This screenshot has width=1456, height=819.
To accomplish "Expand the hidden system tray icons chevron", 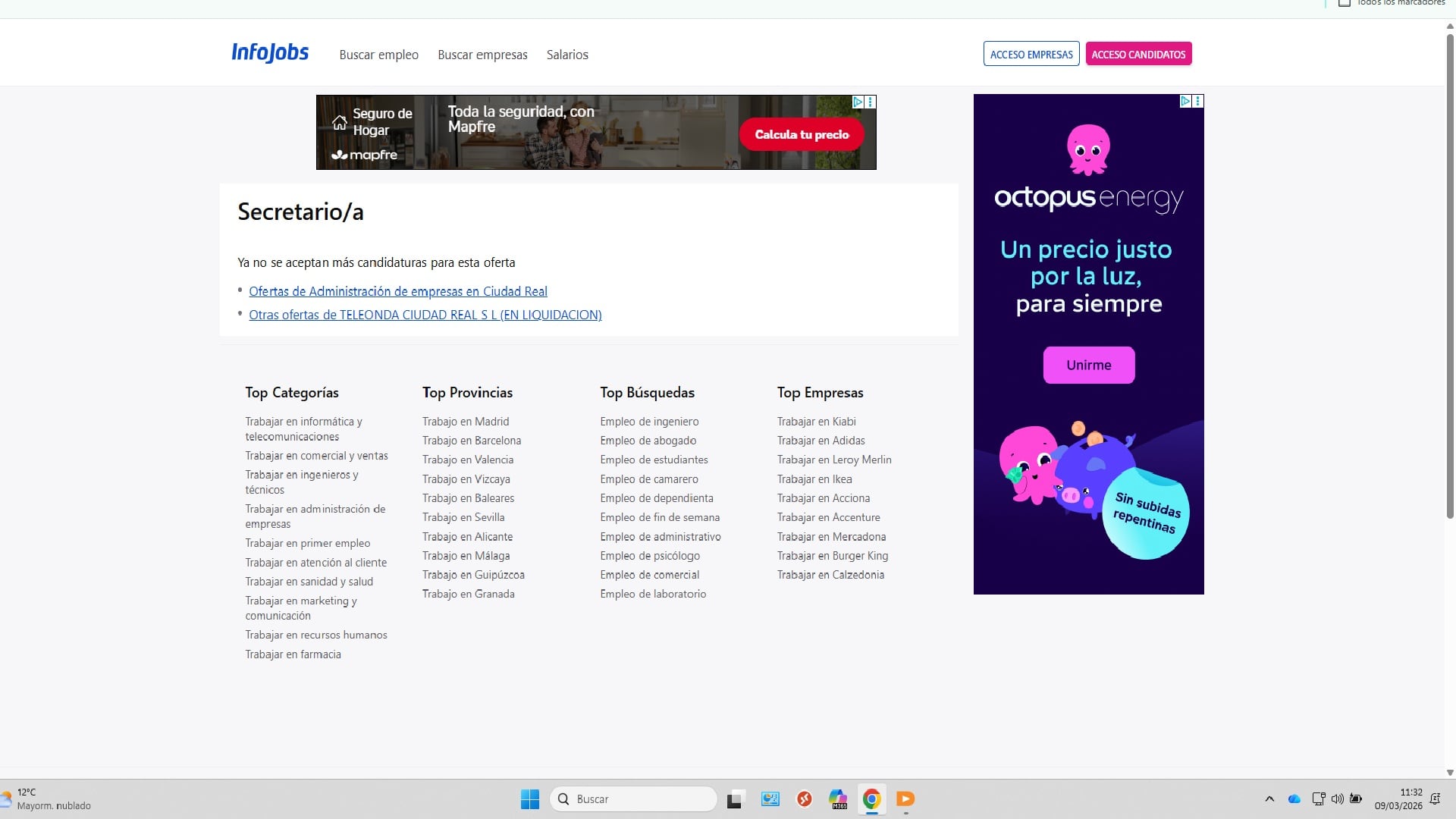I will pos(1269,799).
